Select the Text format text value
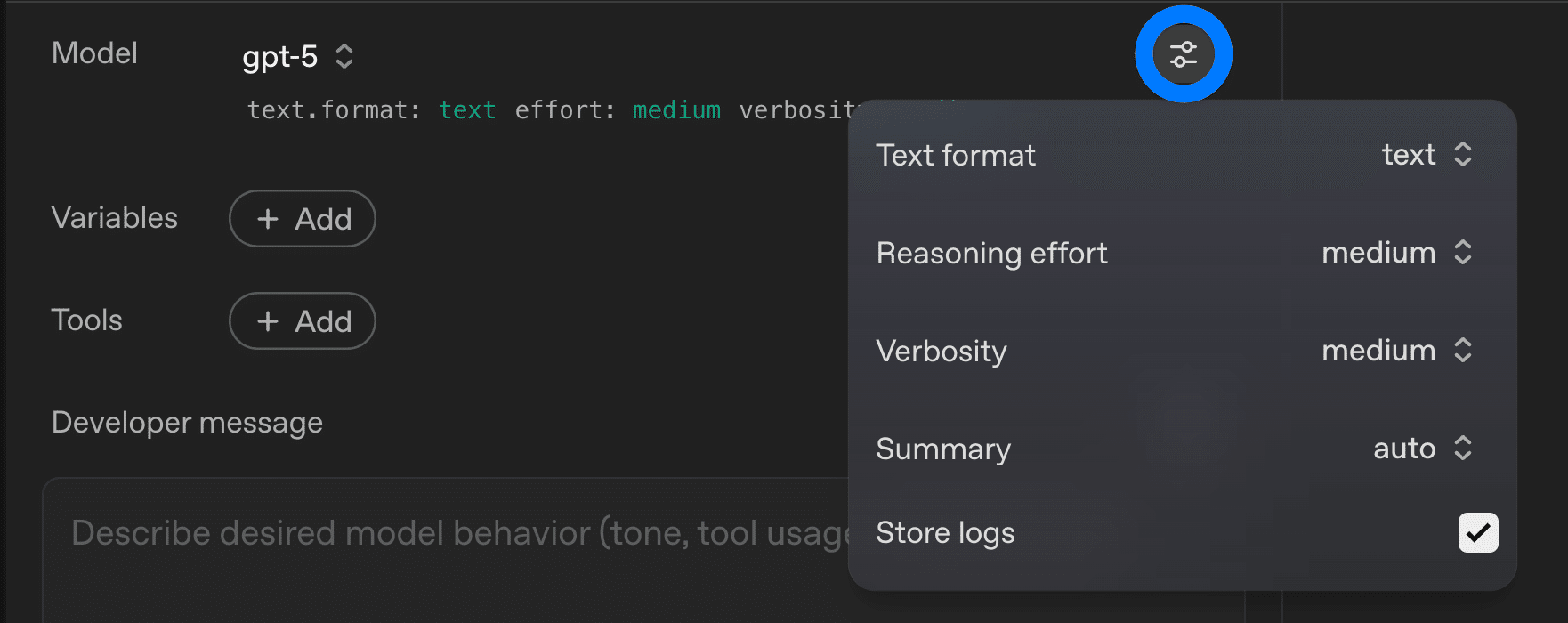The image size is (1568, 623). pyautogui.click(x=1409, y=155)
